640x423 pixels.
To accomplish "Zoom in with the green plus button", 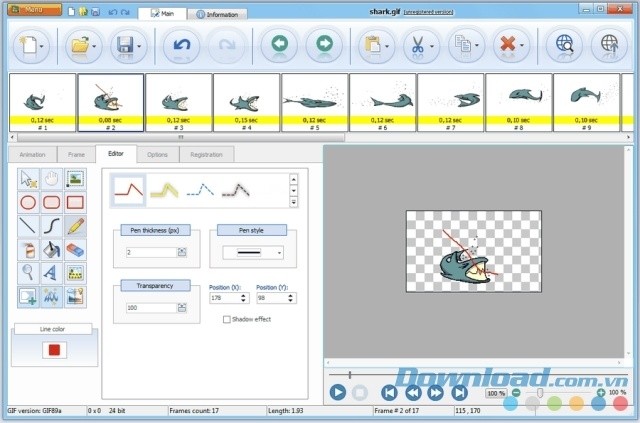I will coord(601,393).
